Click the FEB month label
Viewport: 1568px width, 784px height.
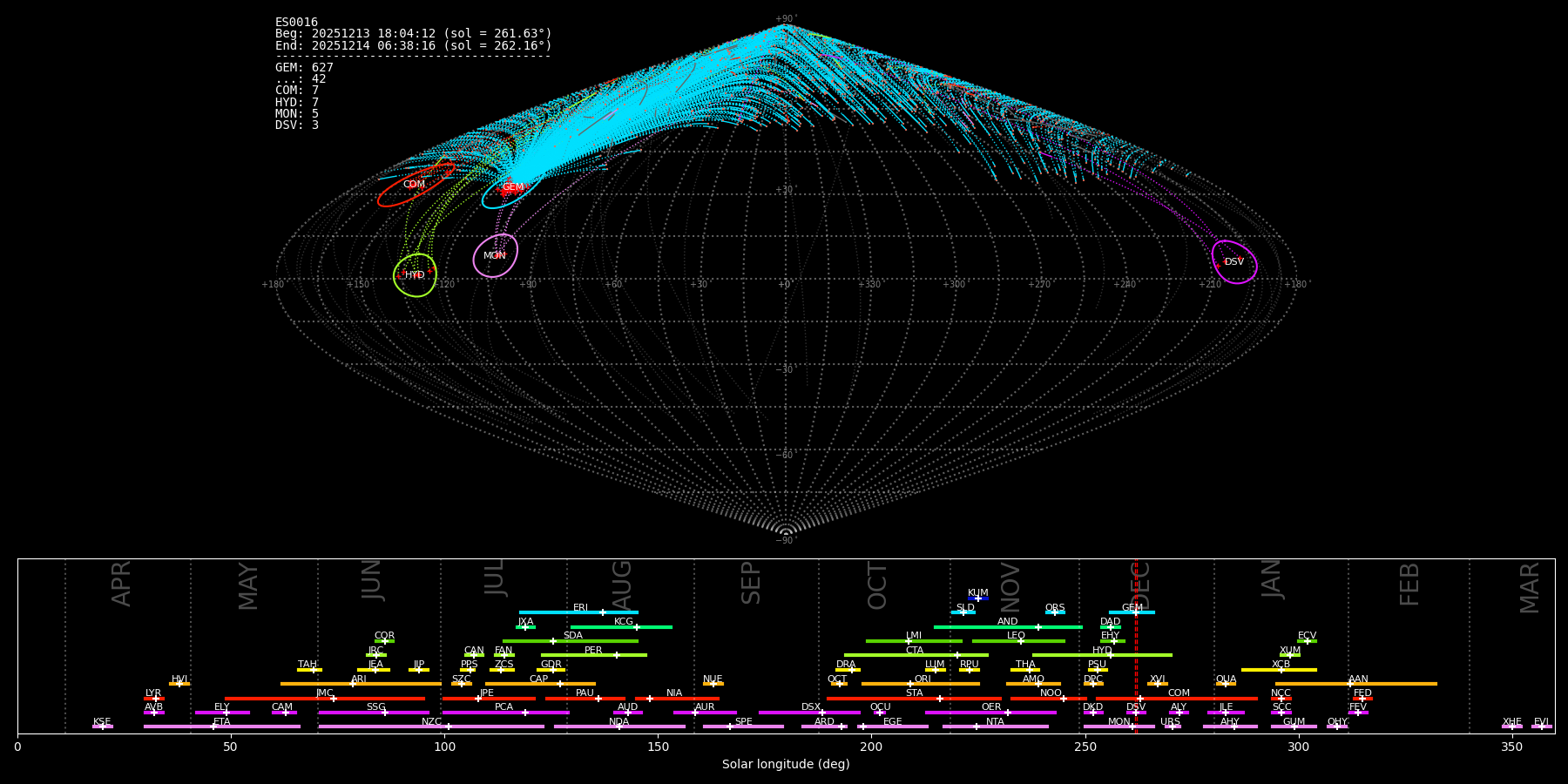[1410, 585]
